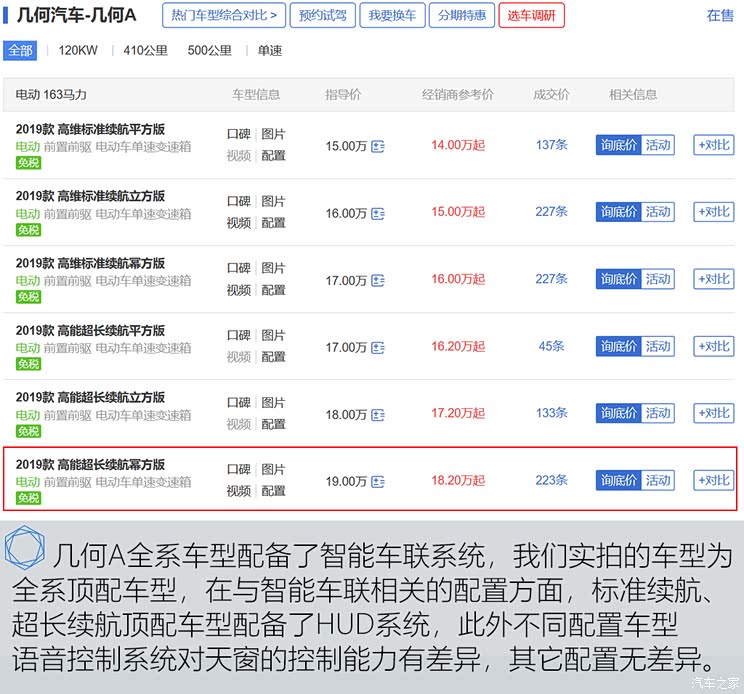Open 2019款 高能超长续航幂方版 model link

click(x=90, y=464)
